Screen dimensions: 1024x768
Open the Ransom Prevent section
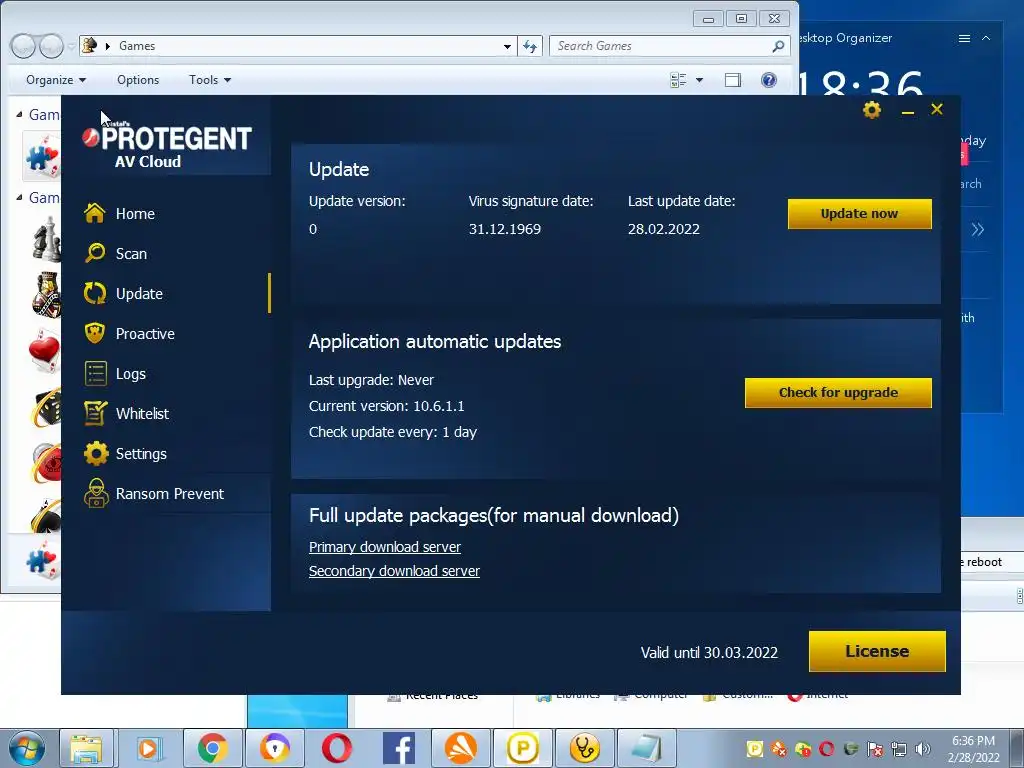point(154,494)
